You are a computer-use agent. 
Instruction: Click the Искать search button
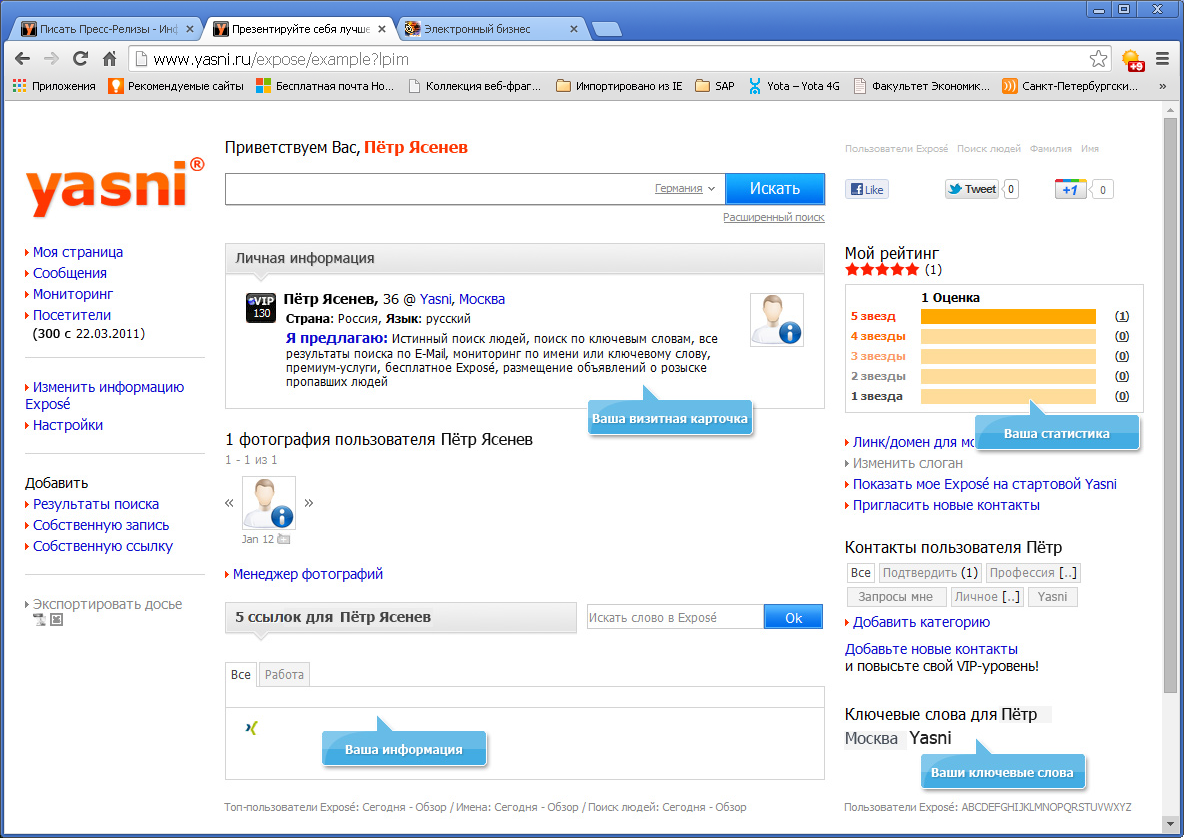pos(775,189)
